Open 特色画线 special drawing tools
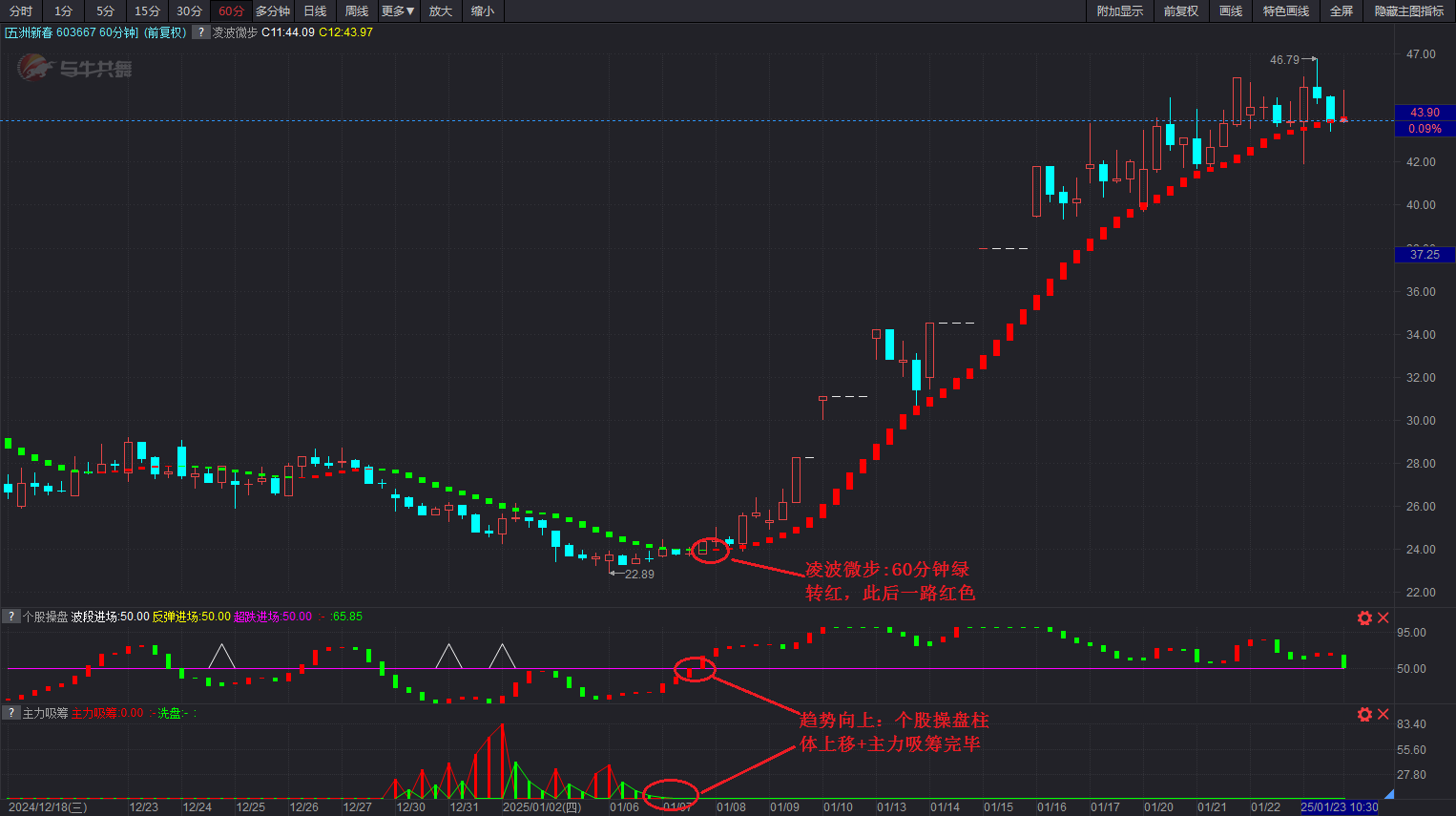 pos(1286,10)
